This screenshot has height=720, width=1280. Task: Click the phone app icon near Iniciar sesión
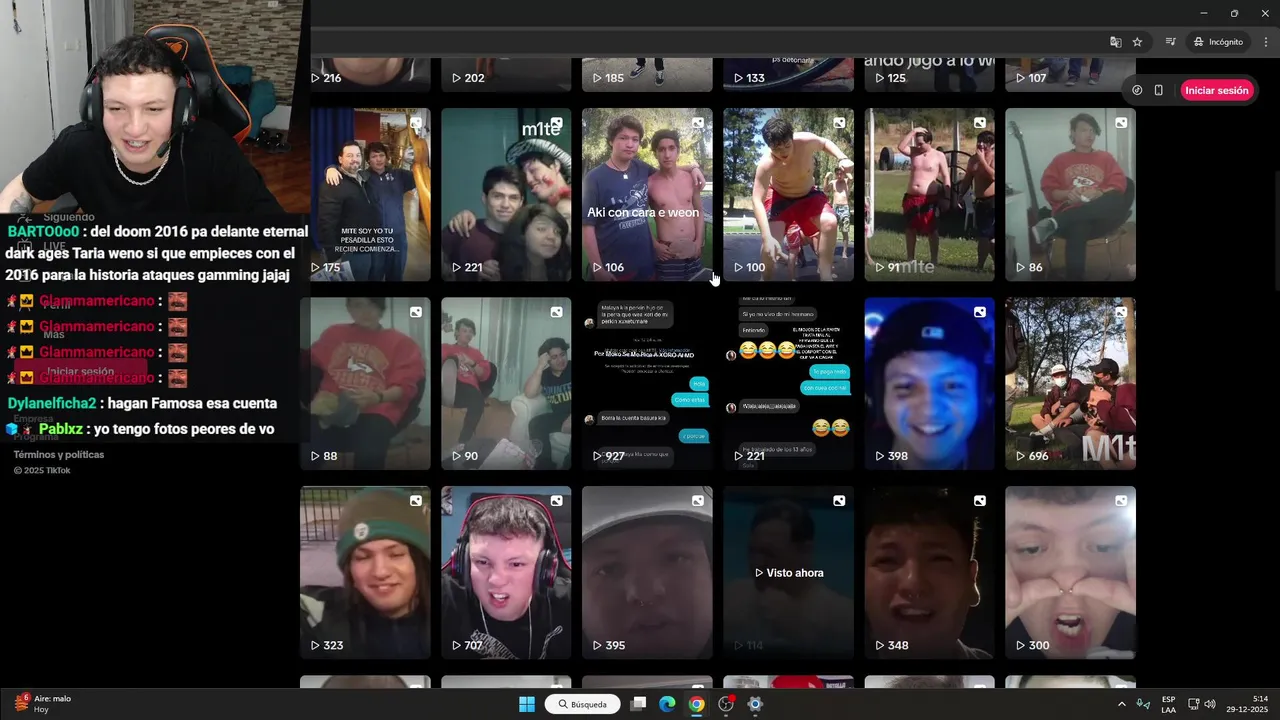point(1159,90)
